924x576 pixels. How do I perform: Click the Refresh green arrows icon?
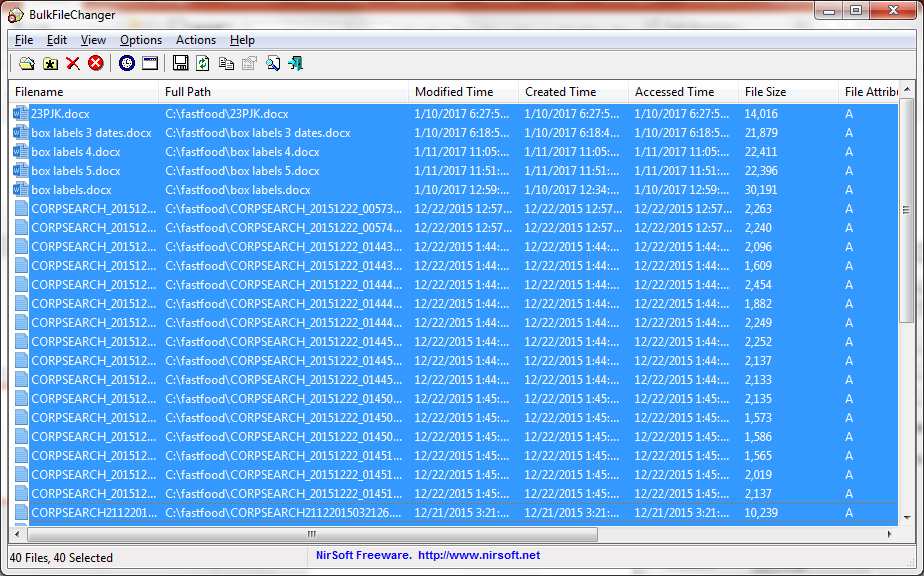(203, 63)
